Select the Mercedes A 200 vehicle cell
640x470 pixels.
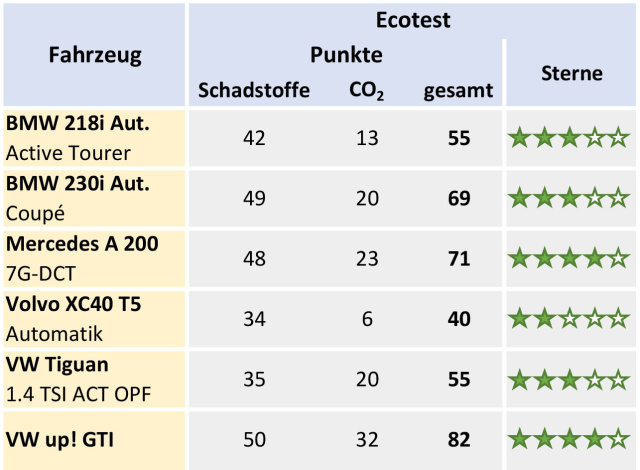click(94, 258)
